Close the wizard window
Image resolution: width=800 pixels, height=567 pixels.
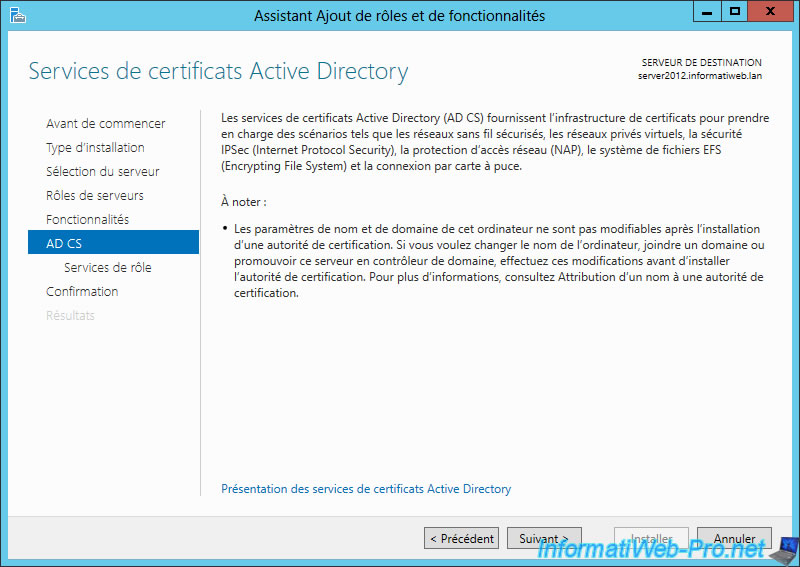click(770, 11)
